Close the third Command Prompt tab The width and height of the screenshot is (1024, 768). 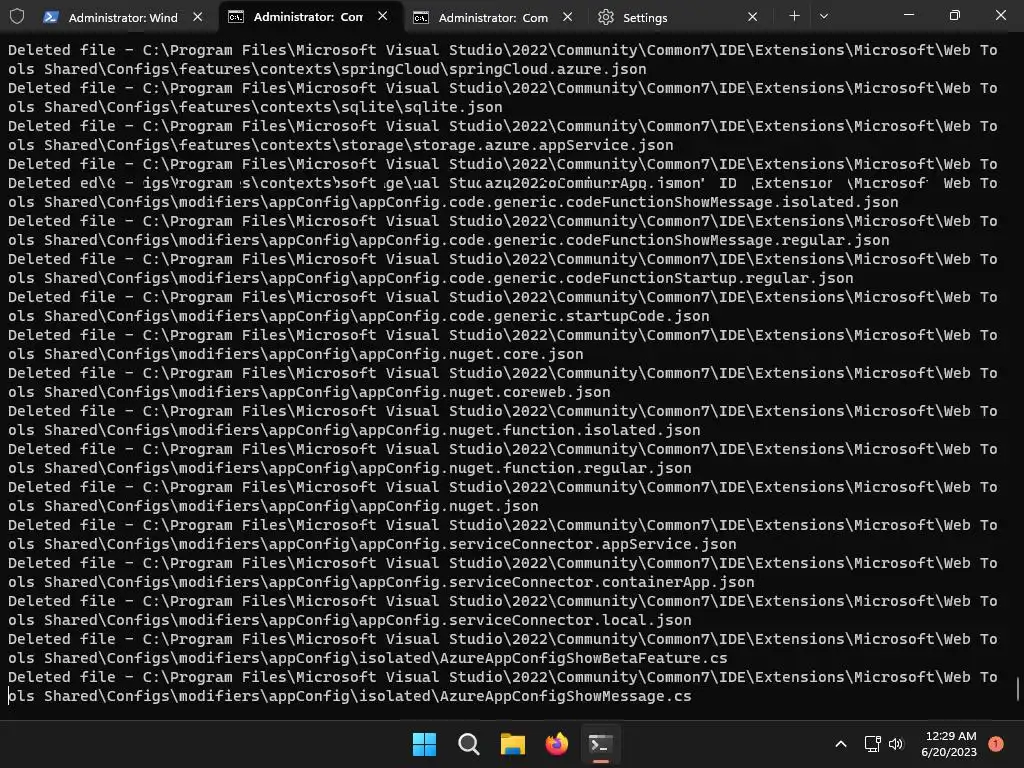[x=568, y=18]
